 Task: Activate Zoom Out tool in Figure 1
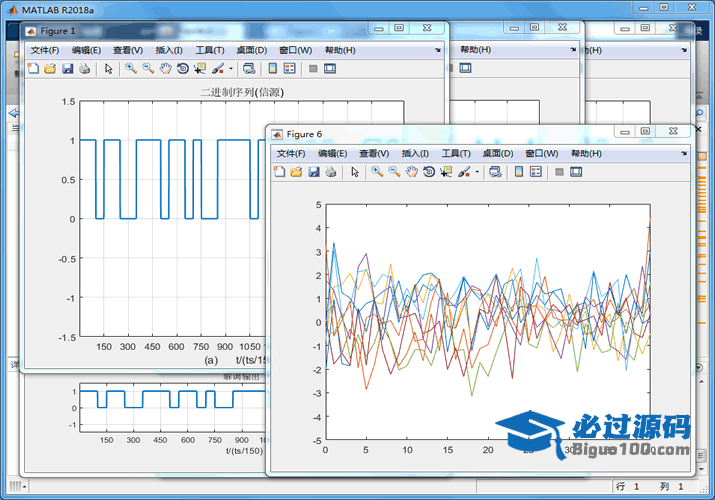pos(148,69)
